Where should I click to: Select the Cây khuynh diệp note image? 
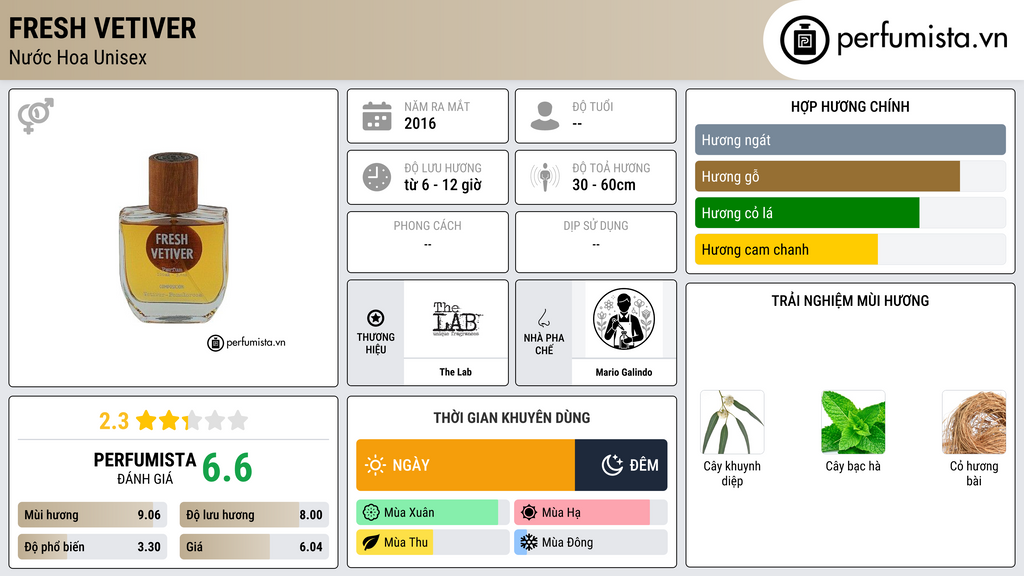pyautogui.click(x=732, y=423)
